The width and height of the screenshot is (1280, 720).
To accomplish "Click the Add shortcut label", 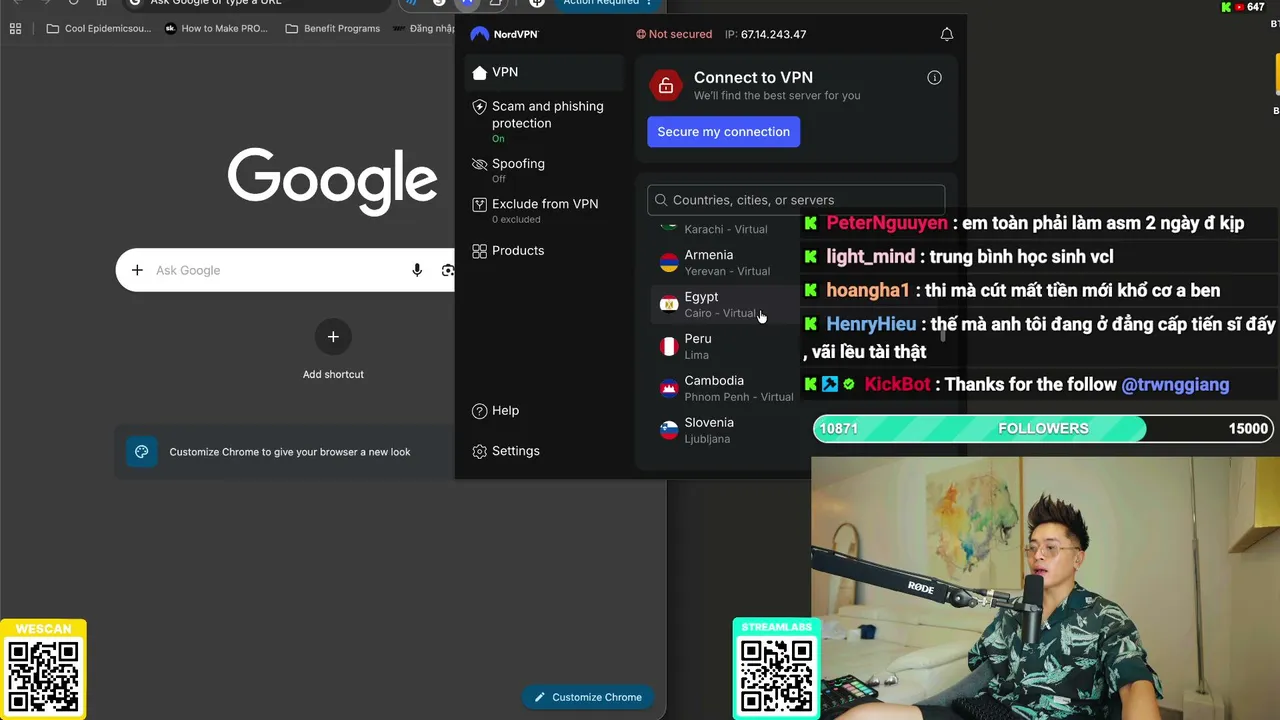I will click(333, 374).
